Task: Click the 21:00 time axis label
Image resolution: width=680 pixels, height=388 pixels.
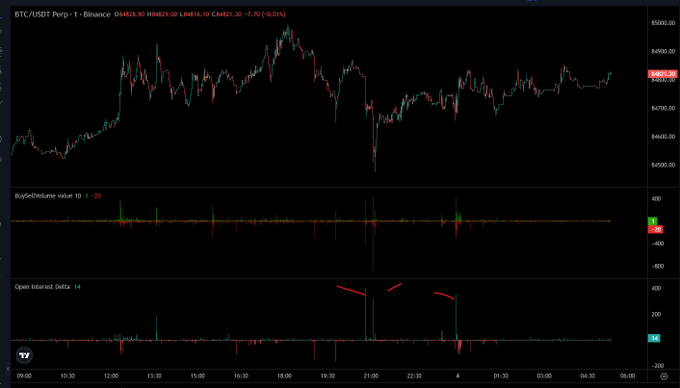Action: tap(371, 376)
